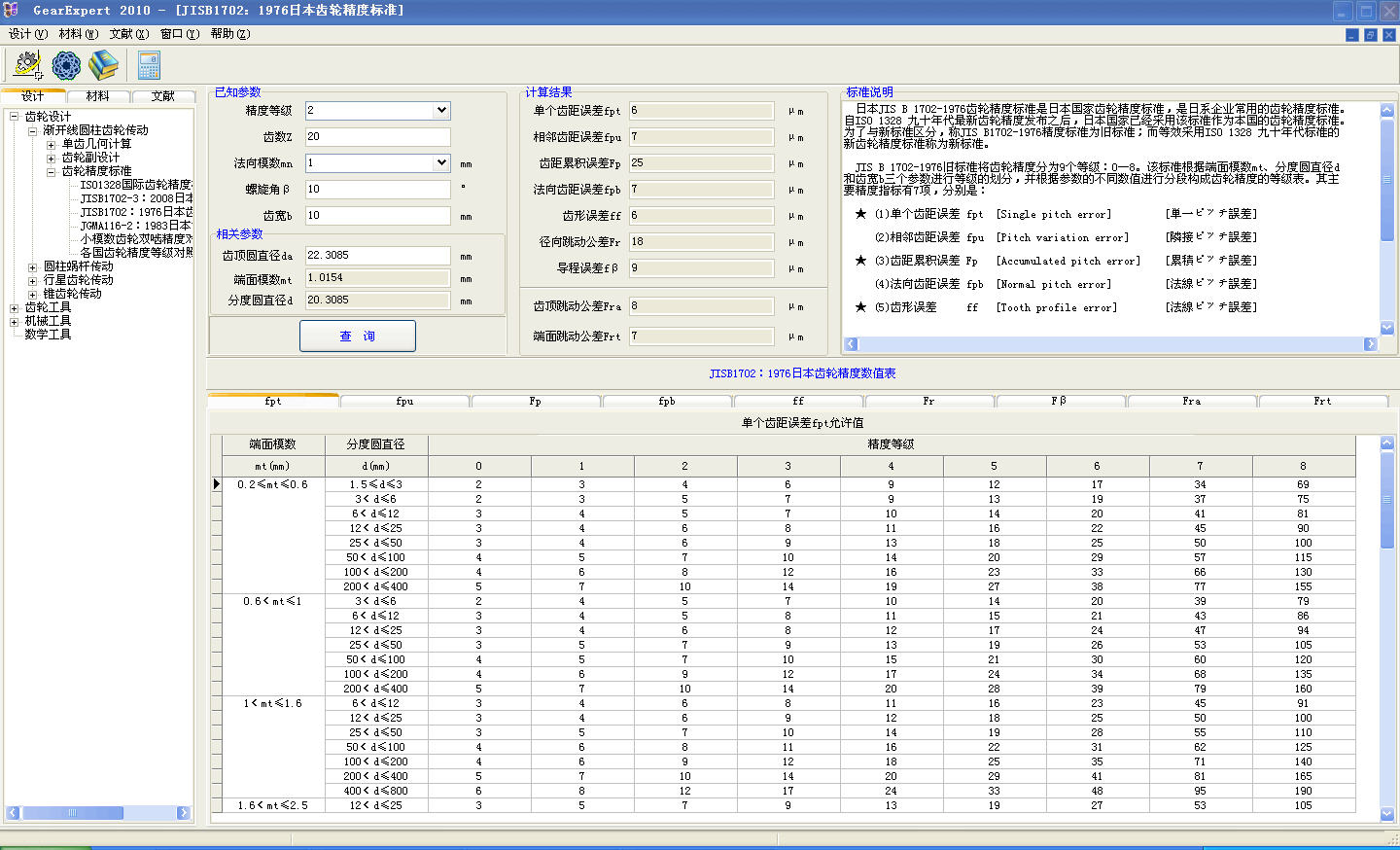This screenshot has height=850, width=1400.
Task: Expand the 圆柱蜗杆传动 node
Action: pos(32,266)
